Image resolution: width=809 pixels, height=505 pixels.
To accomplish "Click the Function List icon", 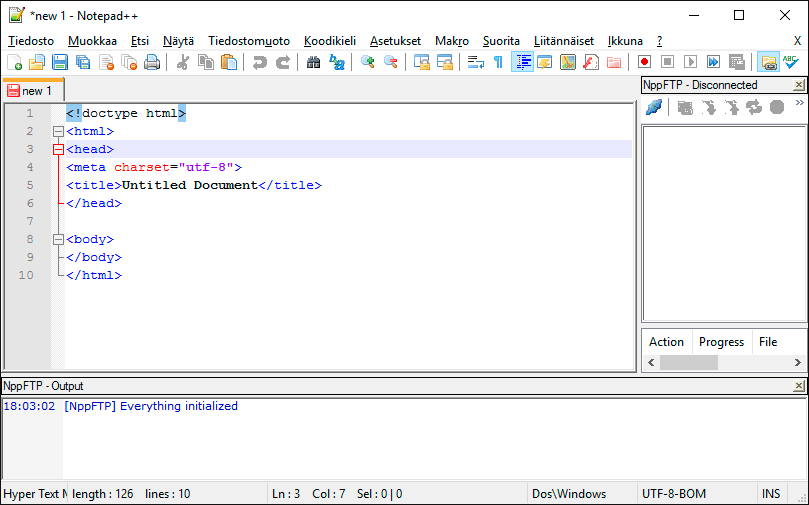I will pyautogui.click(x=591, y=62).
